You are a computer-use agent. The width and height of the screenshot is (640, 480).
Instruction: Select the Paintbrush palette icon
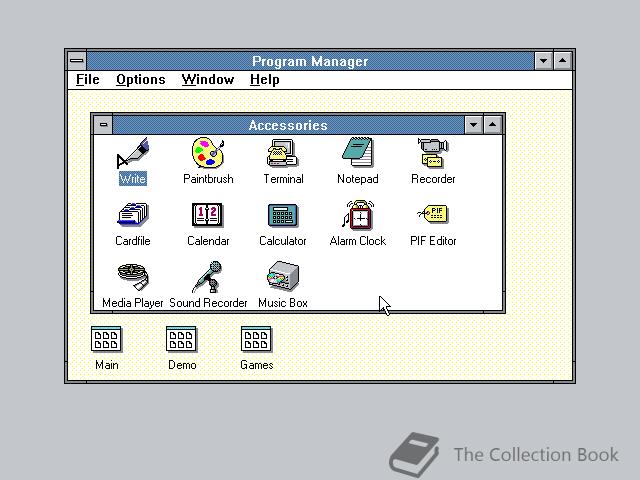(x=208, y=153)
